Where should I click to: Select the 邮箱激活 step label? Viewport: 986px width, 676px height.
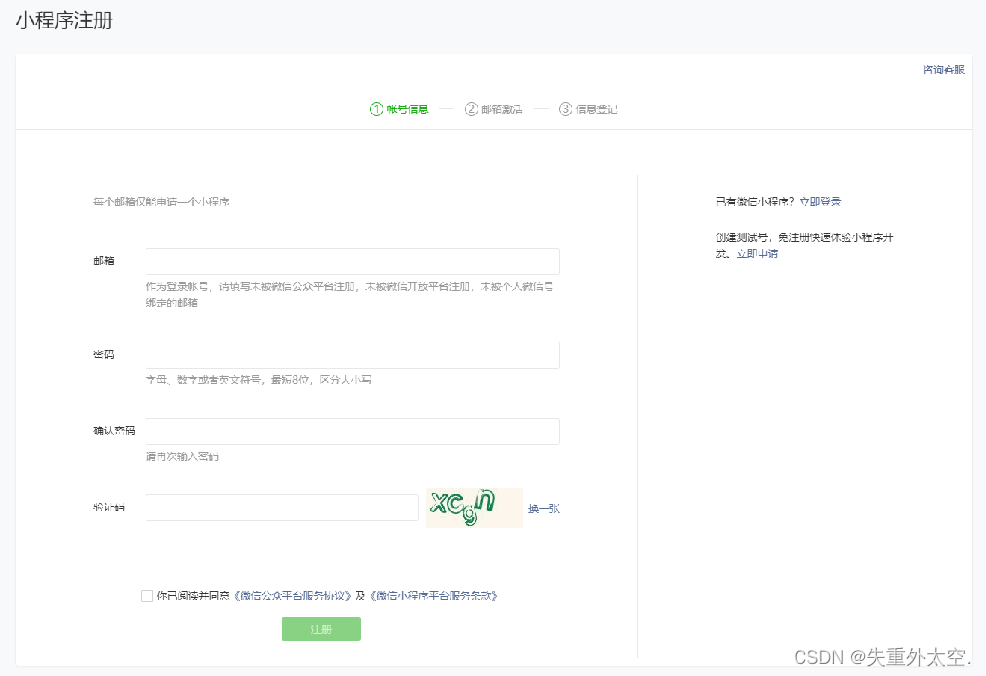500,110
